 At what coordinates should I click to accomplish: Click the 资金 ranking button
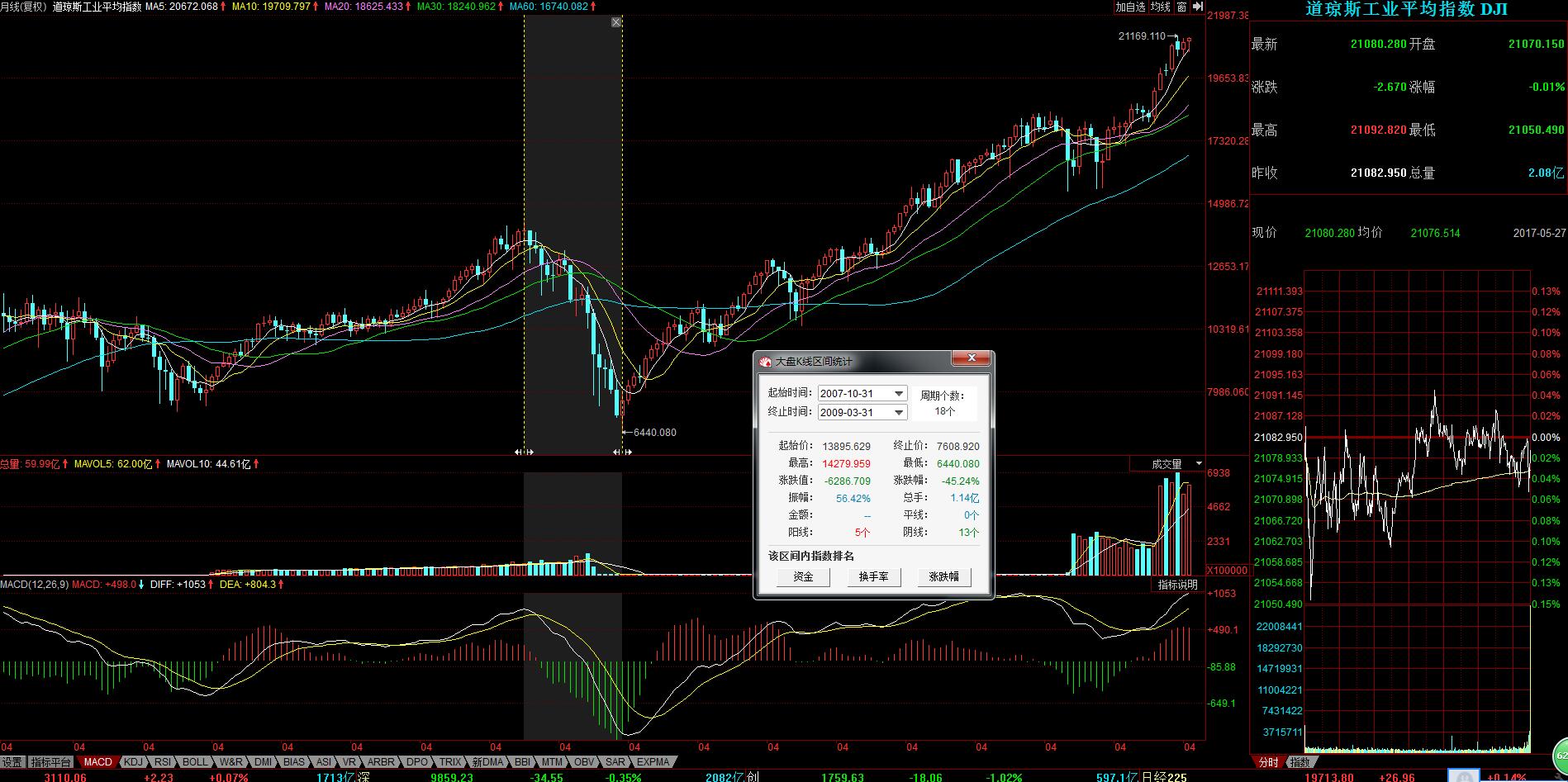point(803,577)
